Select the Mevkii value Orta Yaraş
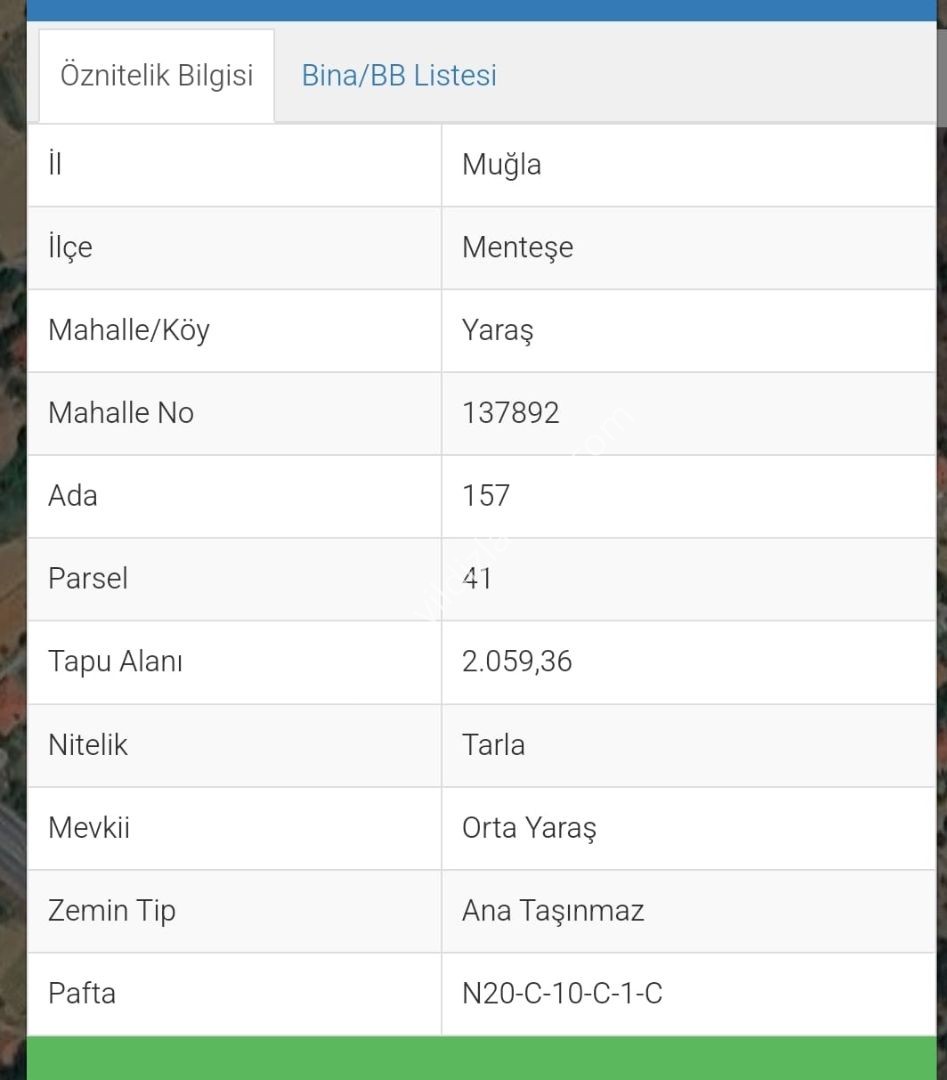 point(529,829)
